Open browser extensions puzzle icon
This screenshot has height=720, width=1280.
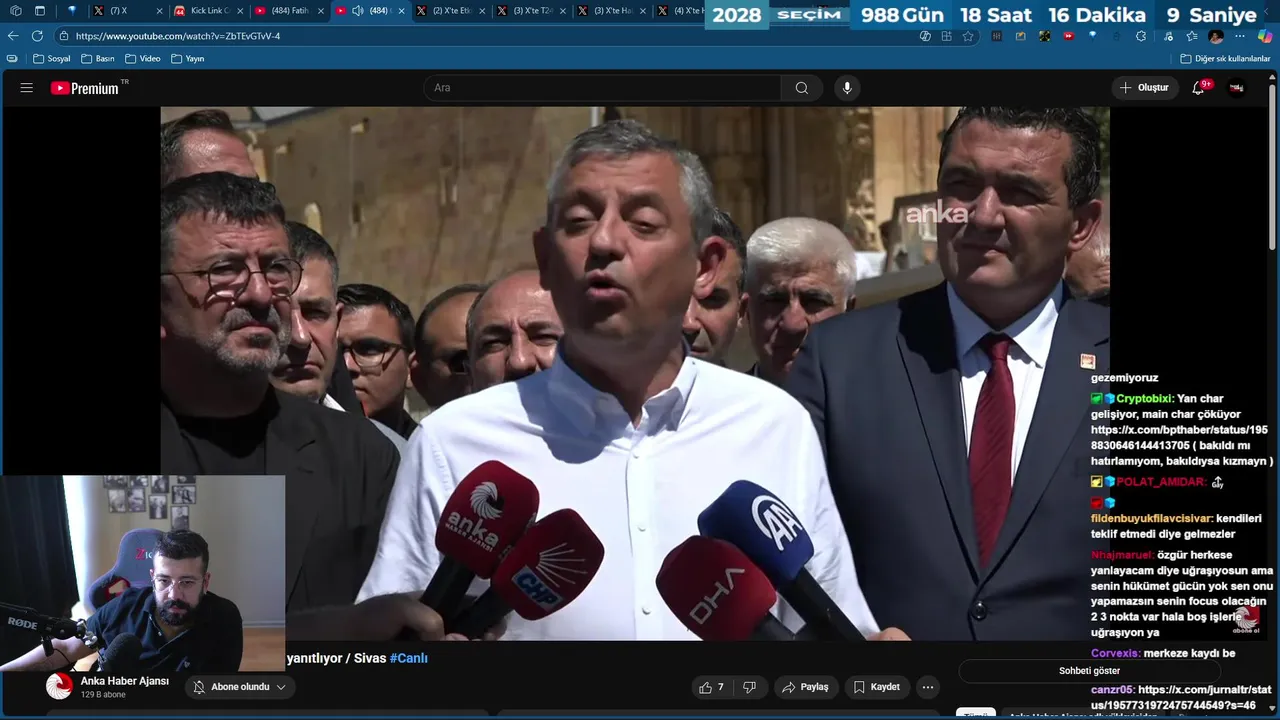point(1141,36)
